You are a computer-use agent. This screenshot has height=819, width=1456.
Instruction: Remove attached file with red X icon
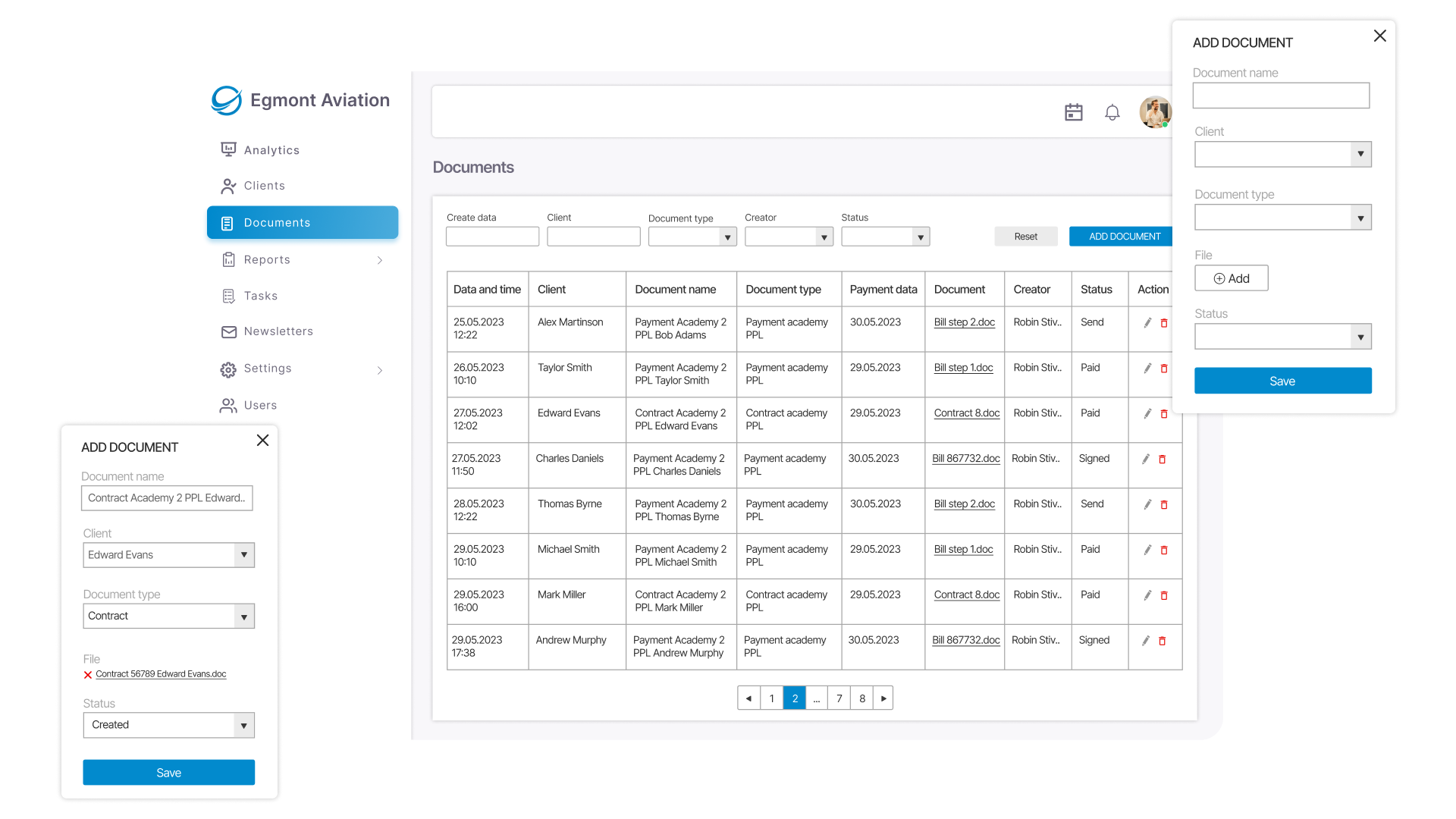88,674
